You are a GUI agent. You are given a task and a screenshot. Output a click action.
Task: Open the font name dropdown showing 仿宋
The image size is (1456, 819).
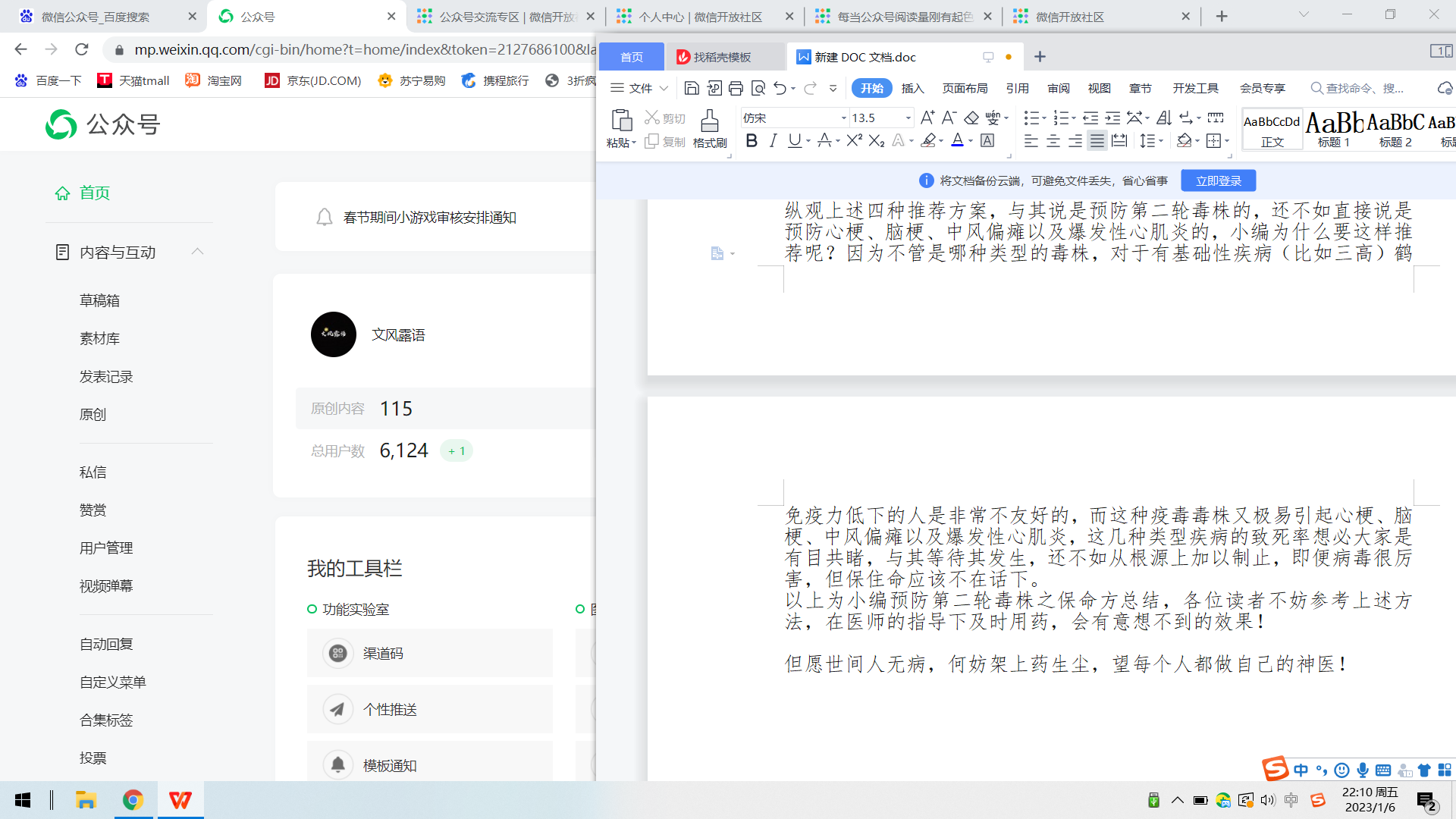(x=843, y=118)
